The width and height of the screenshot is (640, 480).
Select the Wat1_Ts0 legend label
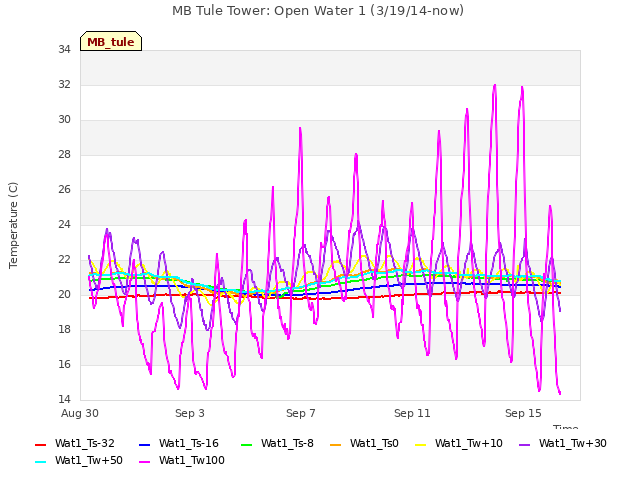click(374, 443)
